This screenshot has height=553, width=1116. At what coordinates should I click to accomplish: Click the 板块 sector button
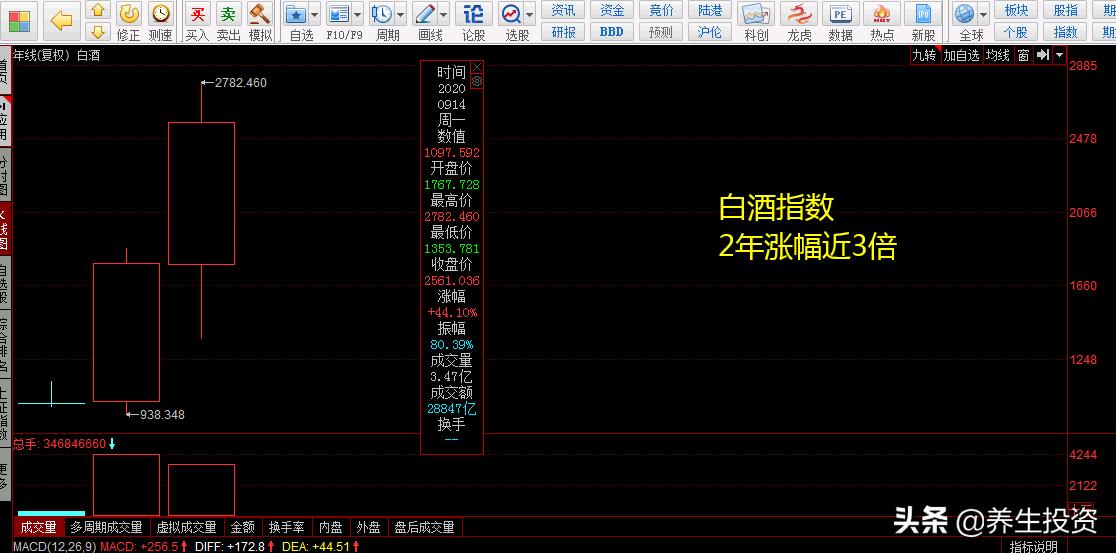tap(1016, 10)
